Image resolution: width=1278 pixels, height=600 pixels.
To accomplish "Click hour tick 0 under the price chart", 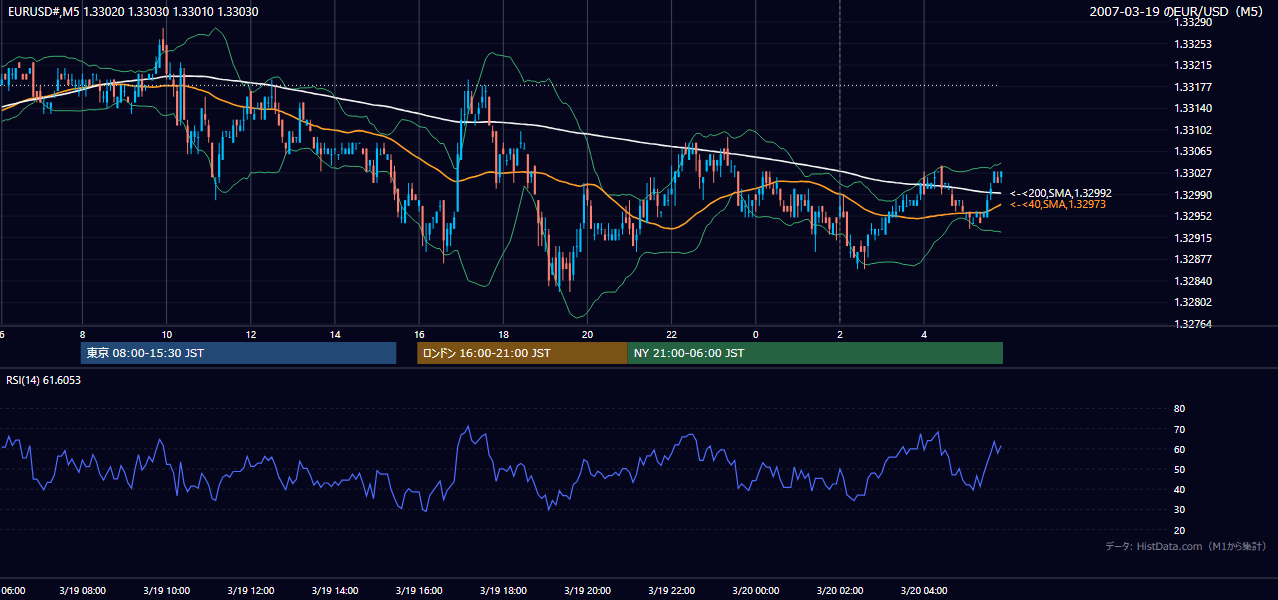I will click(x=756, y=335).
